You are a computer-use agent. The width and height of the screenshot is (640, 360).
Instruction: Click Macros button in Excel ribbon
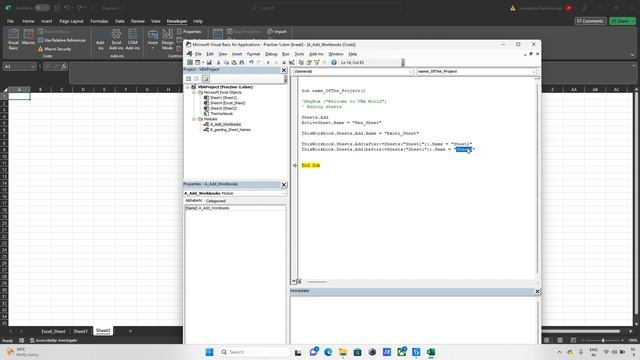[29, 37]
